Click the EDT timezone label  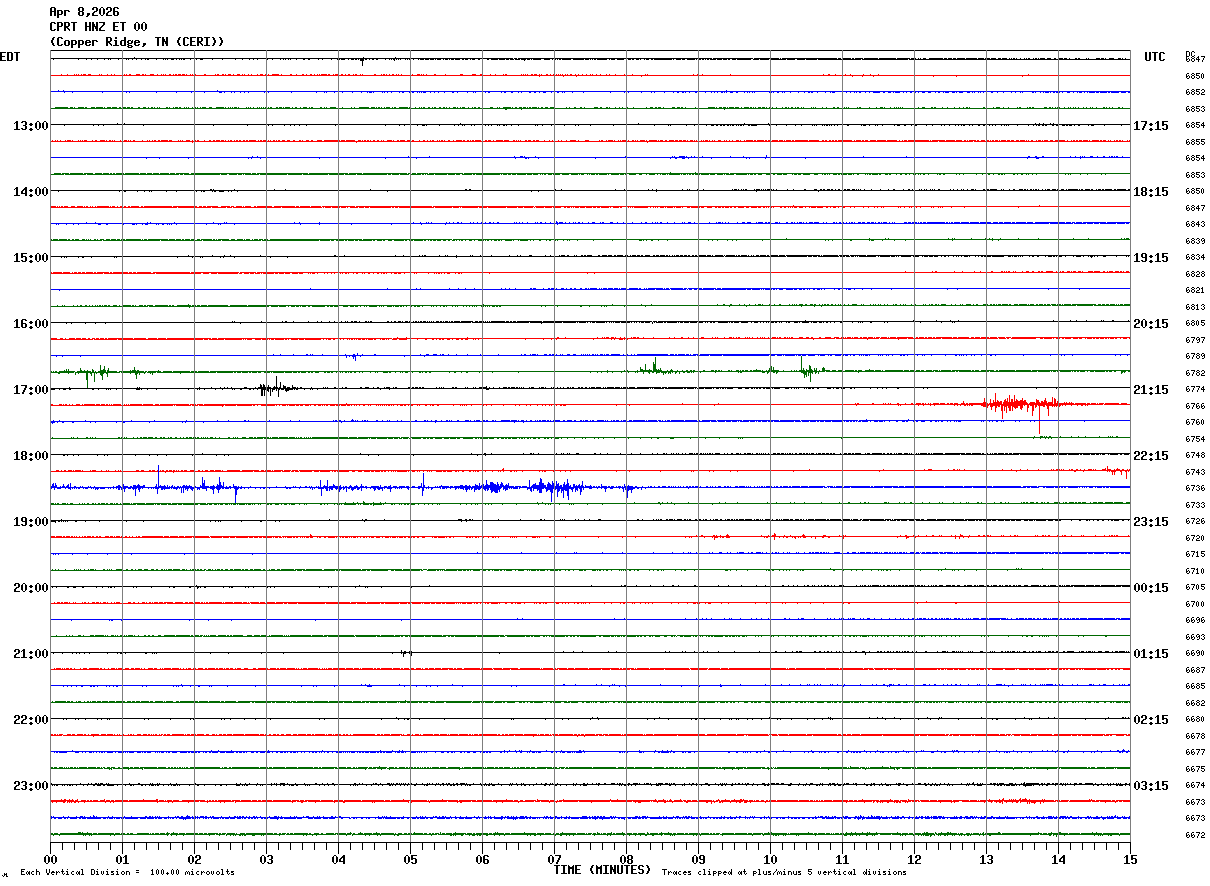10,57
